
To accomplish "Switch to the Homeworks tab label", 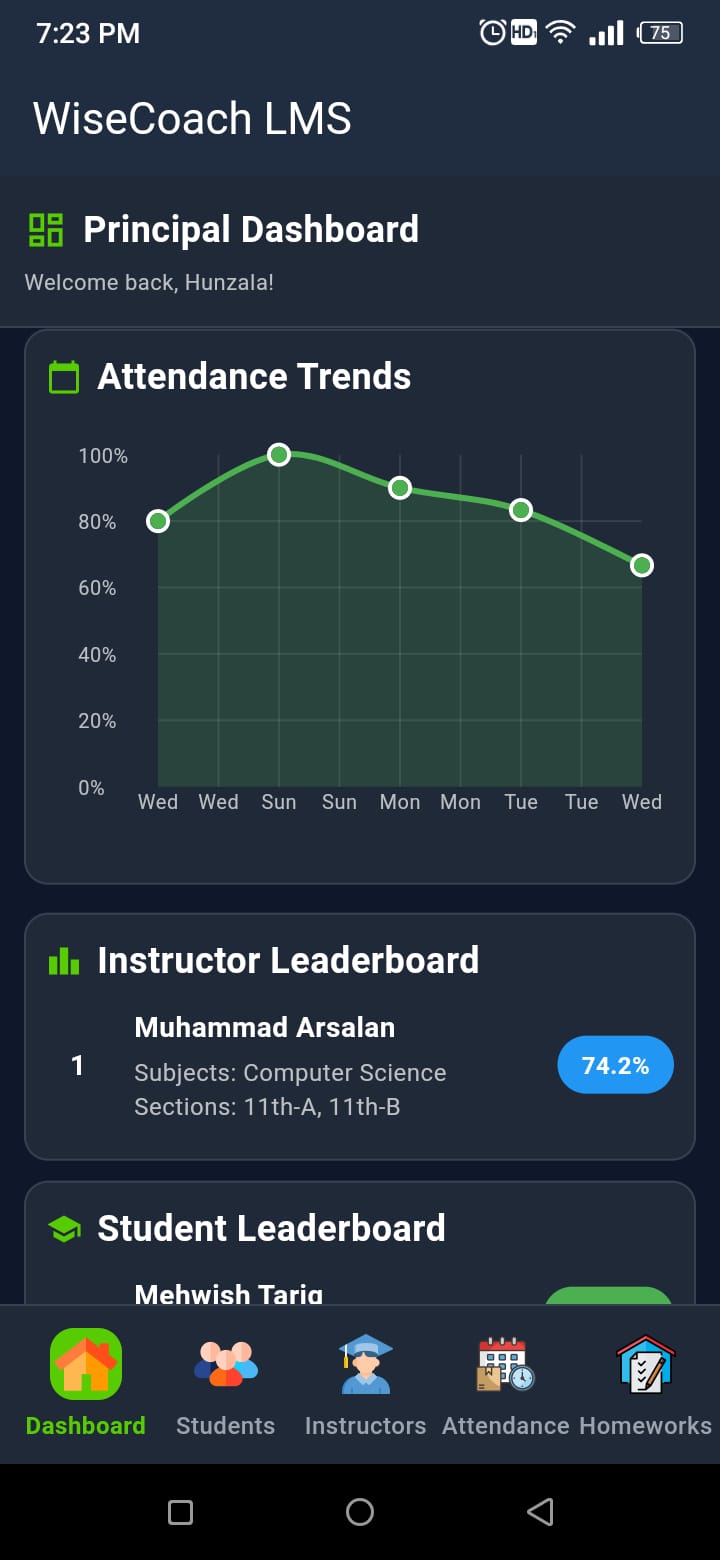I will (x=646, y=1425).
